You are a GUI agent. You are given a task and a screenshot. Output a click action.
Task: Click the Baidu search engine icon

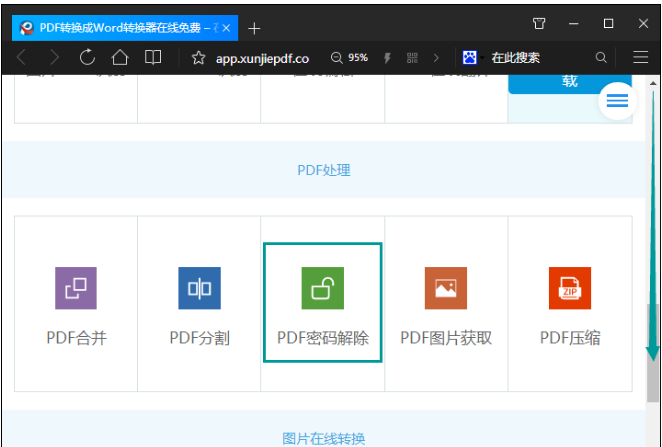tap(469, 58)
